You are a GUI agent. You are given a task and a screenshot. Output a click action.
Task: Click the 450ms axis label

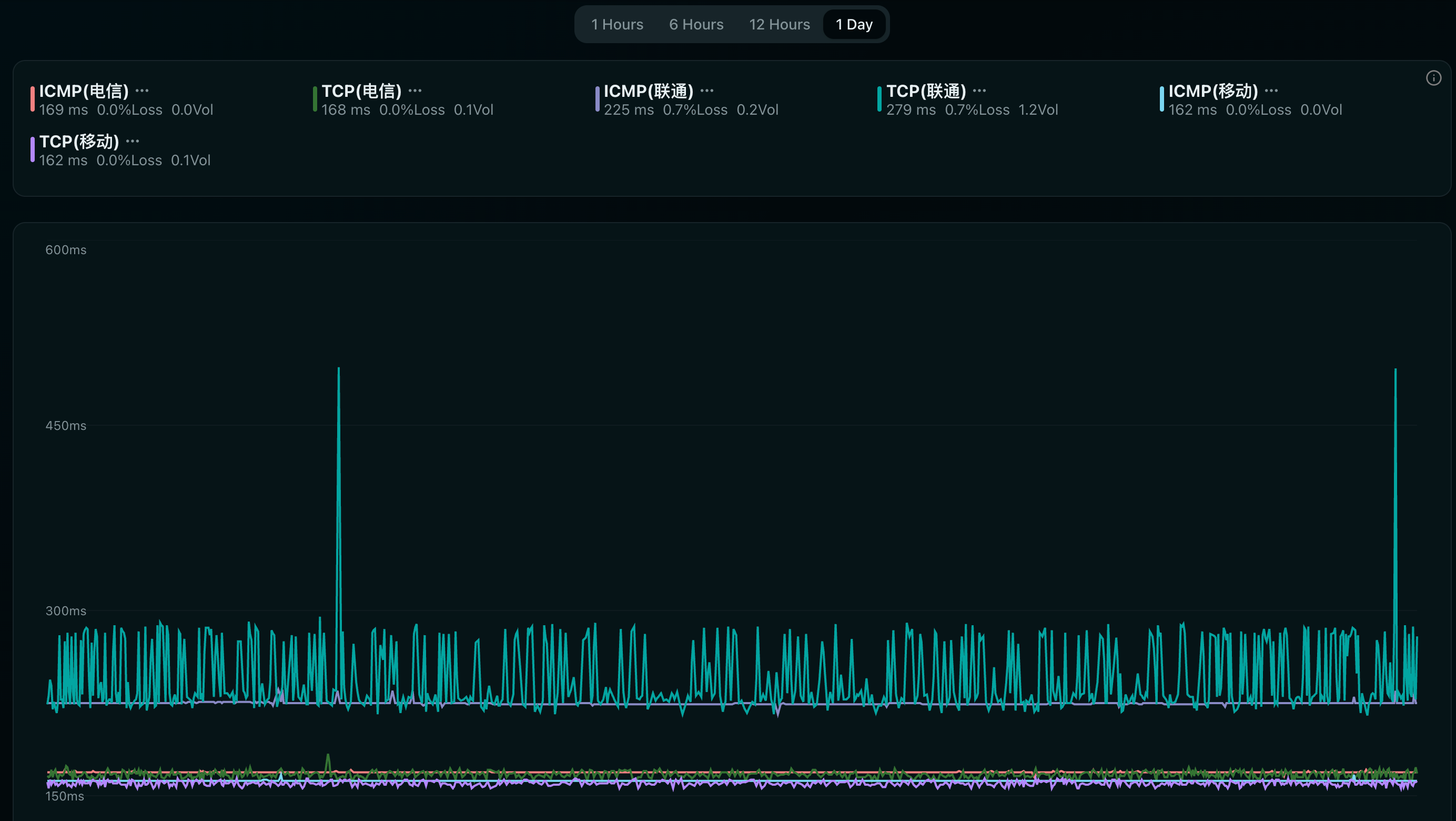point(66,426)
